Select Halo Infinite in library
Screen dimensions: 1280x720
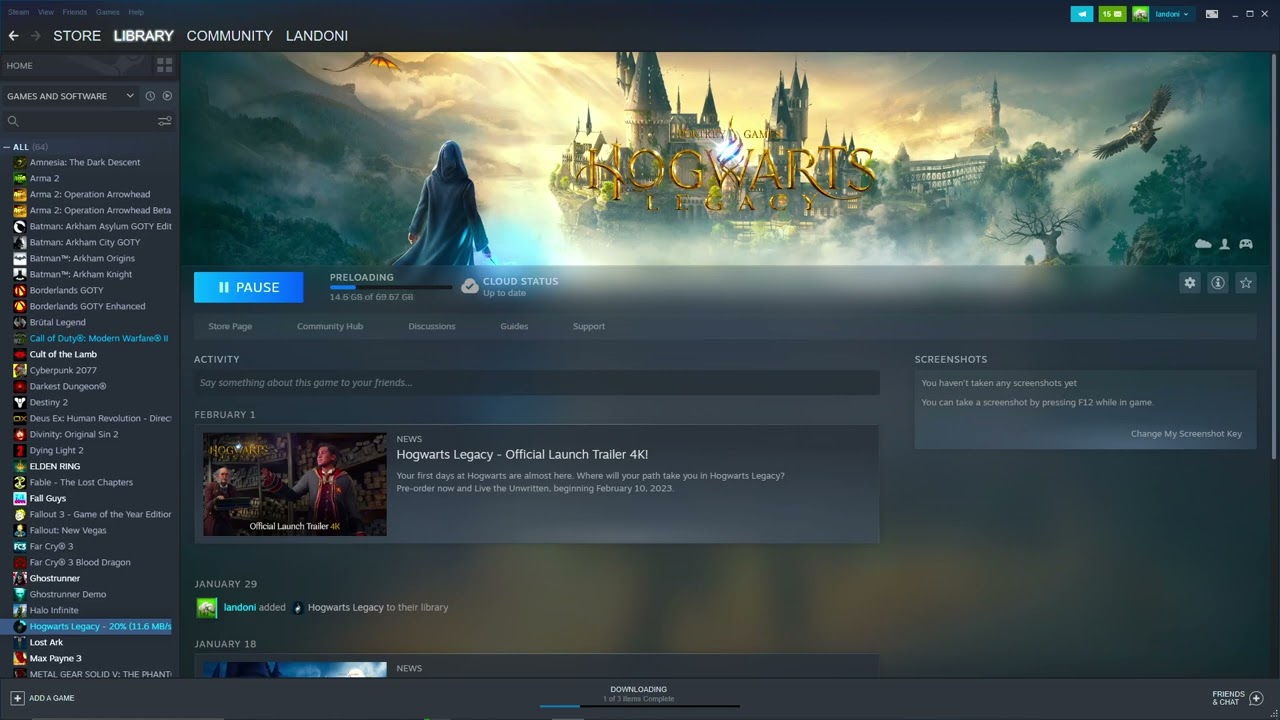click(x=54, y=610)
